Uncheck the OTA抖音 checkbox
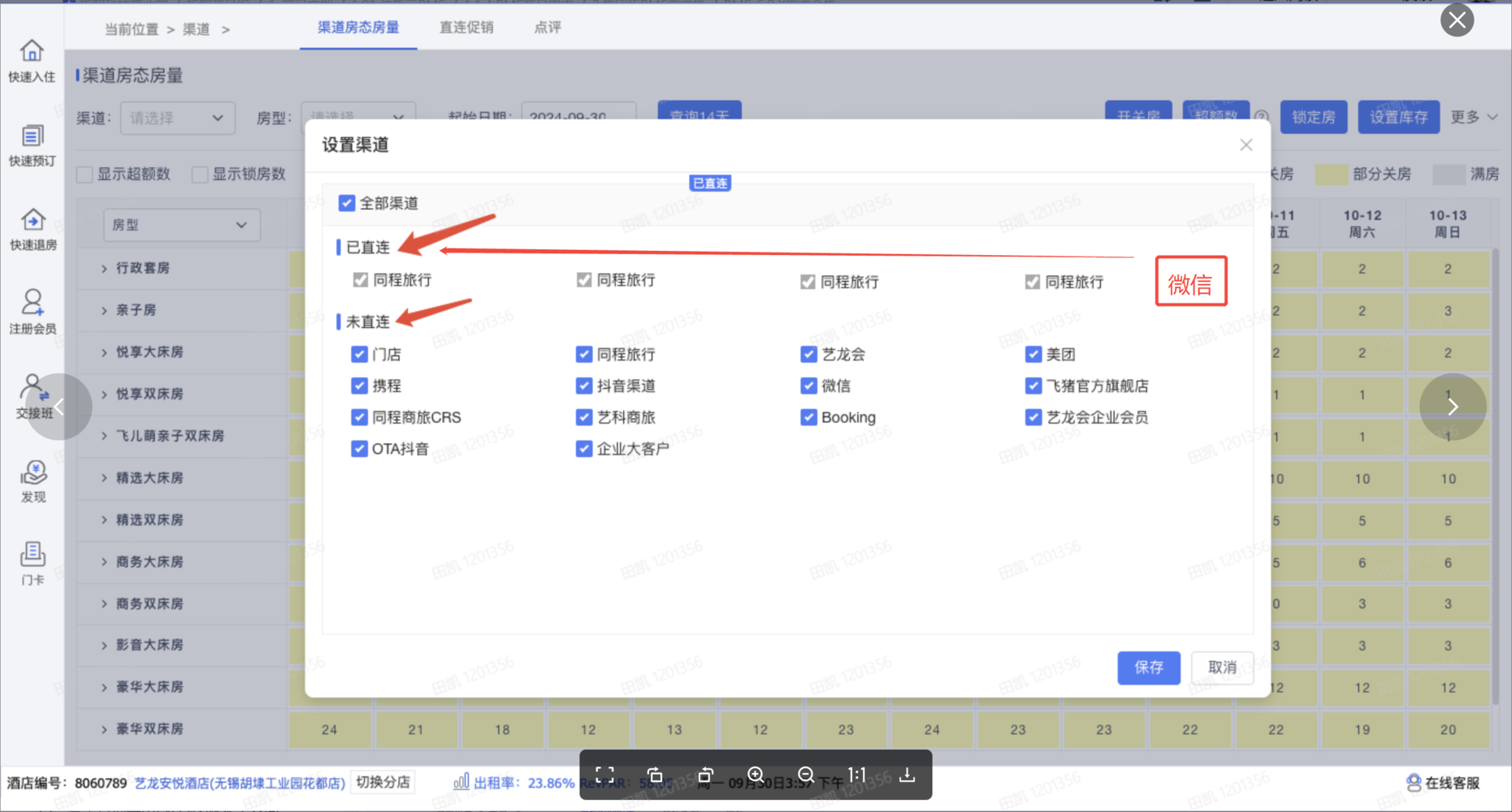 (359, 448)
